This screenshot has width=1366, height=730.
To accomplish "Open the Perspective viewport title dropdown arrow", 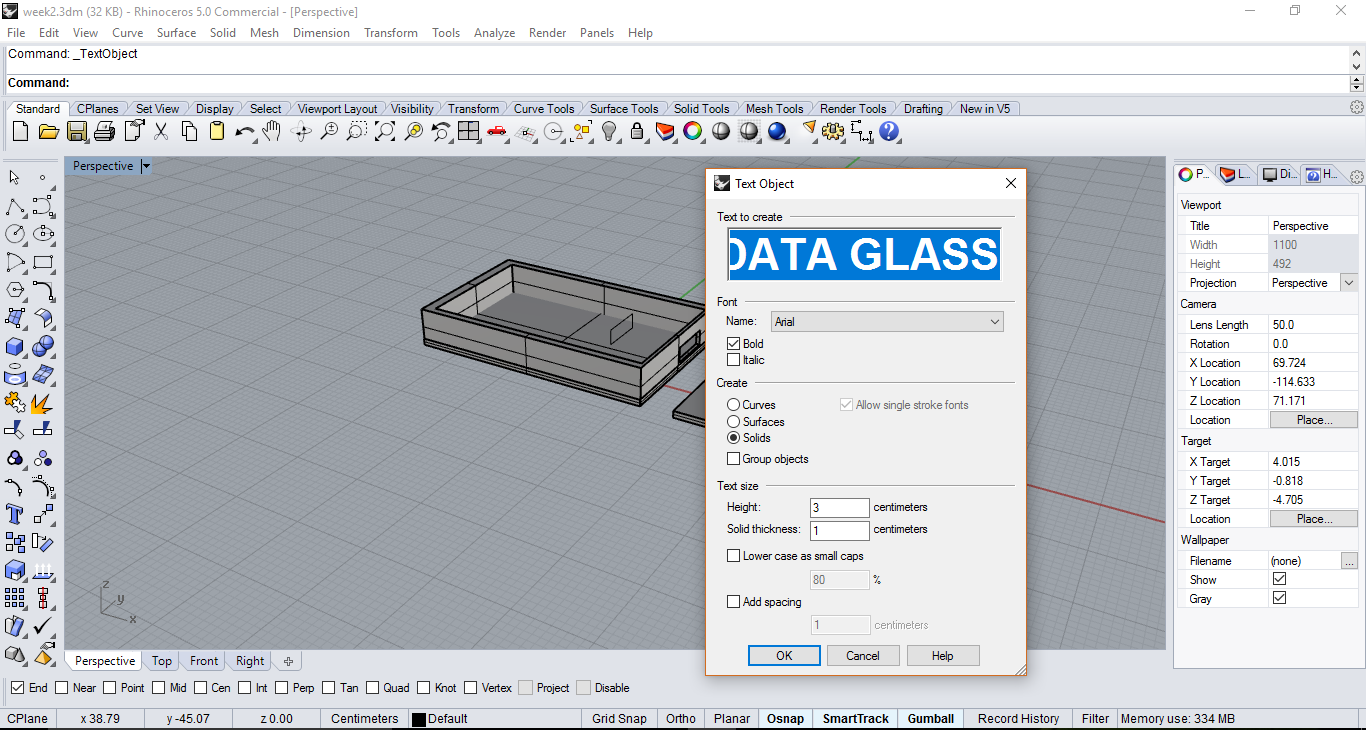I will tap(146, 166).
